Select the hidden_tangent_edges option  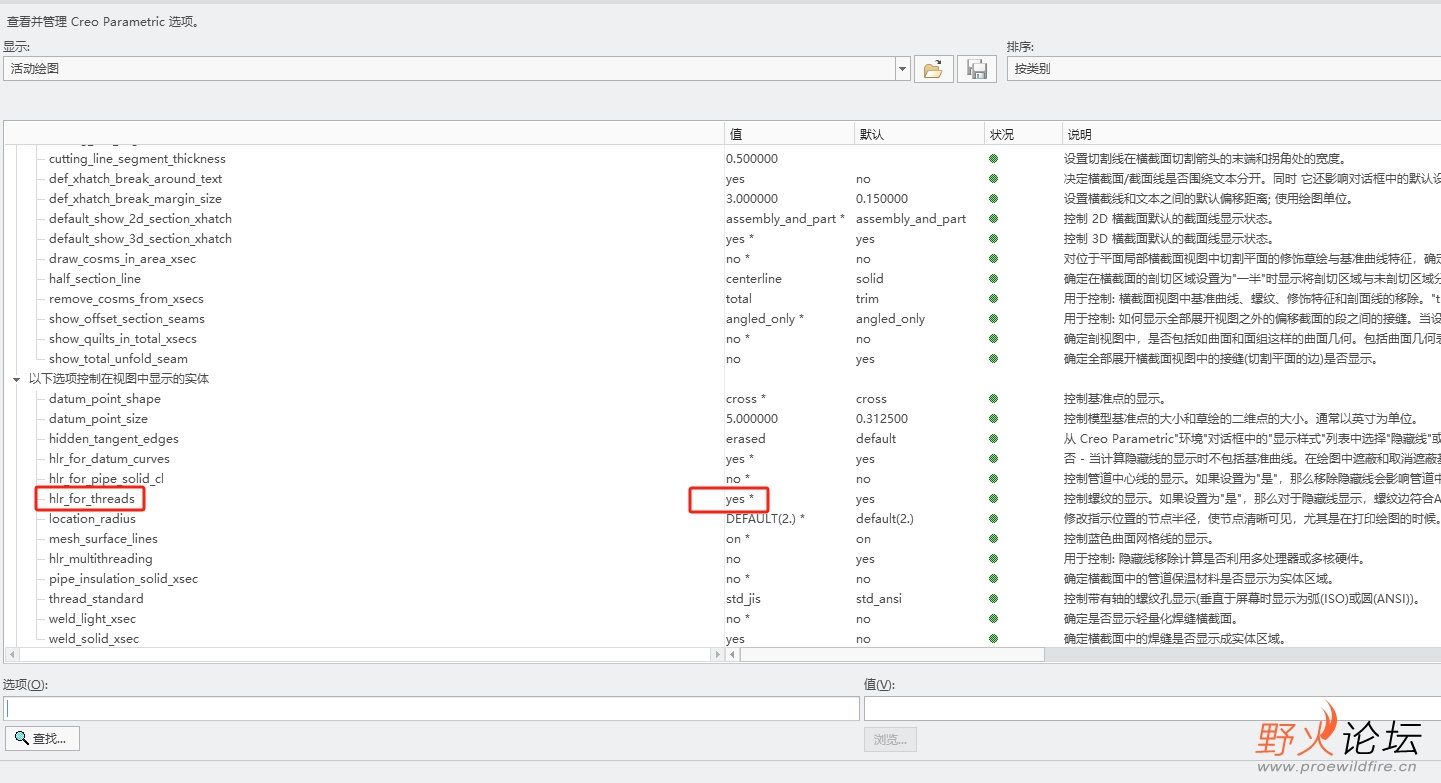(x=114, y=439)
